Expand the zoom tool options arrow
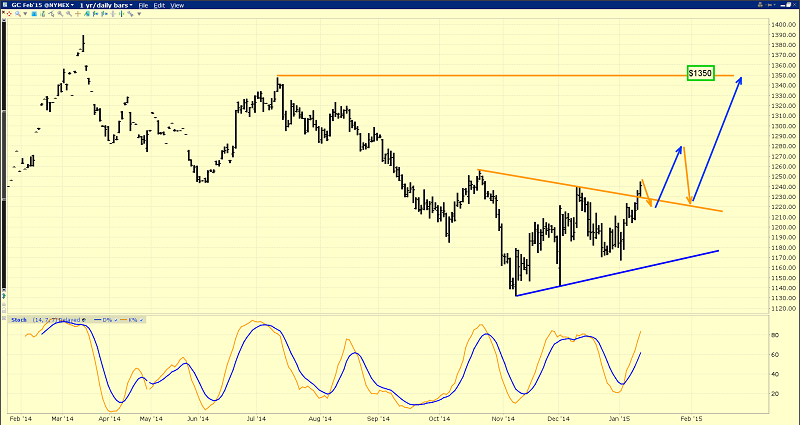The height and width of the screenshot is (425, 800). (x=25, y=14)
